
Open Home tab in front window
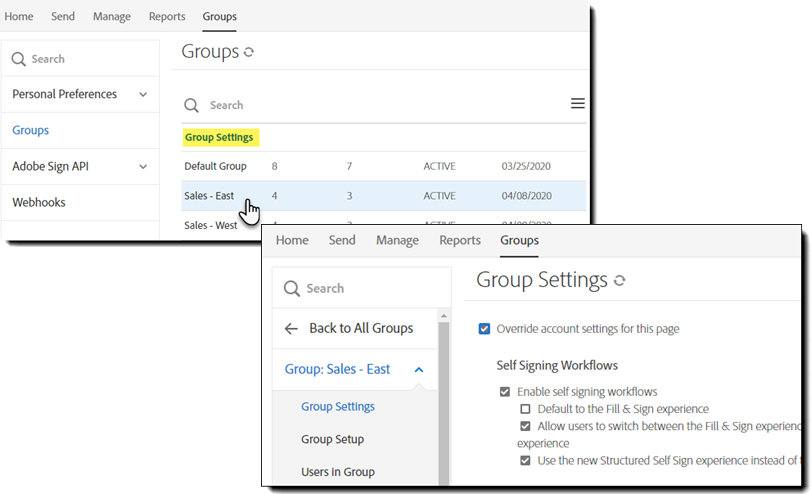(292, 240)
